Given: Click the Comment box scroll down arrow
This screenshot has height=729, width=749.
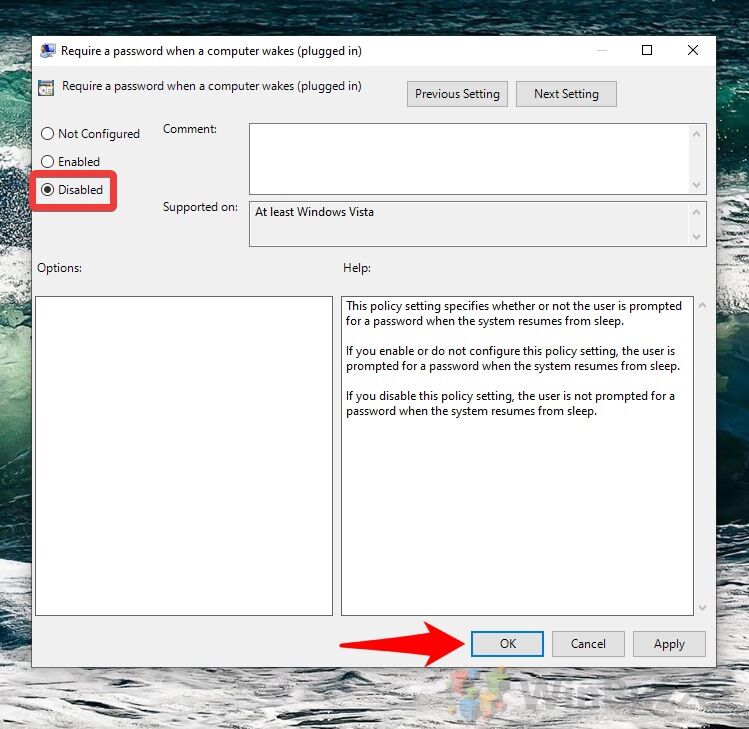Looking at the screenshot, I should click(x=696, y=184).
